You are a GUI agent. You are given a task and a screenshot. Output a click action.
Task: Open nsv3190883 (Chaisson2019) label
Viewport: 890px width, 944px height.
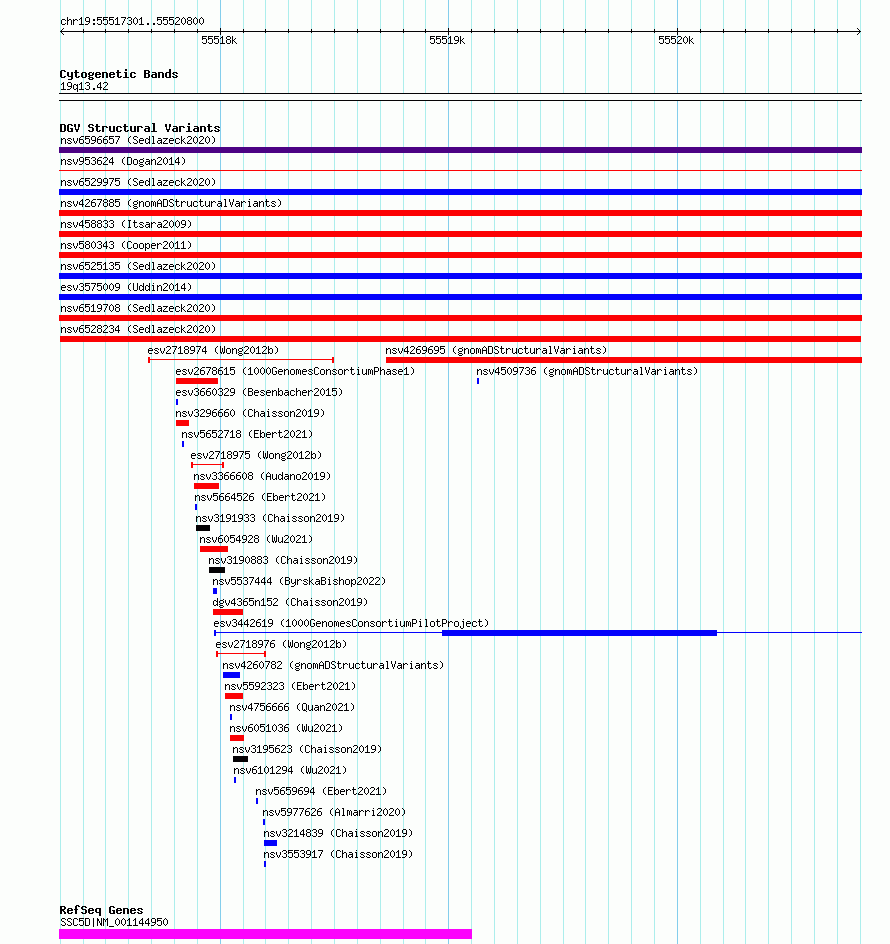(x=283, y=560)
